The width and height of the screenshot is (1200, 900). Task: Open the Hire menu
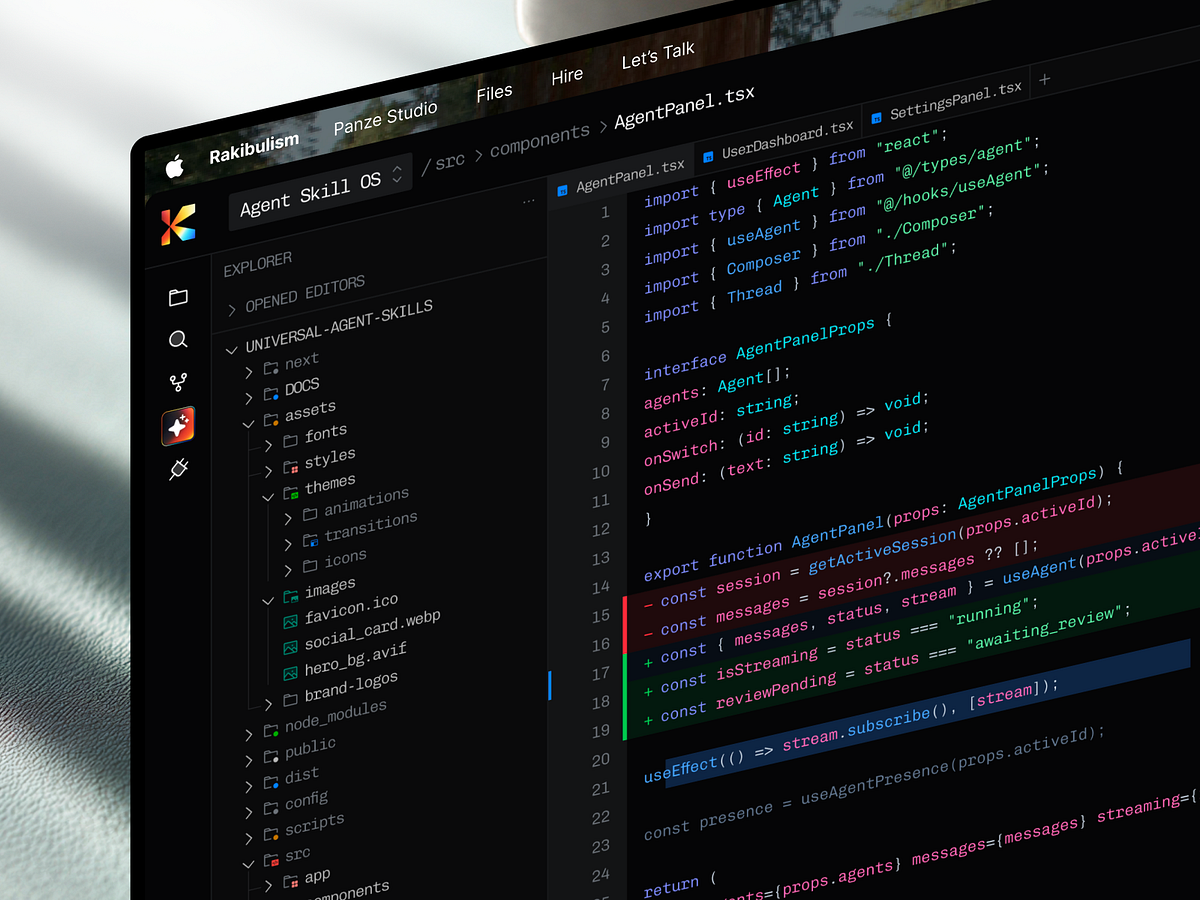pyautogui.click(x=567, y=76)
